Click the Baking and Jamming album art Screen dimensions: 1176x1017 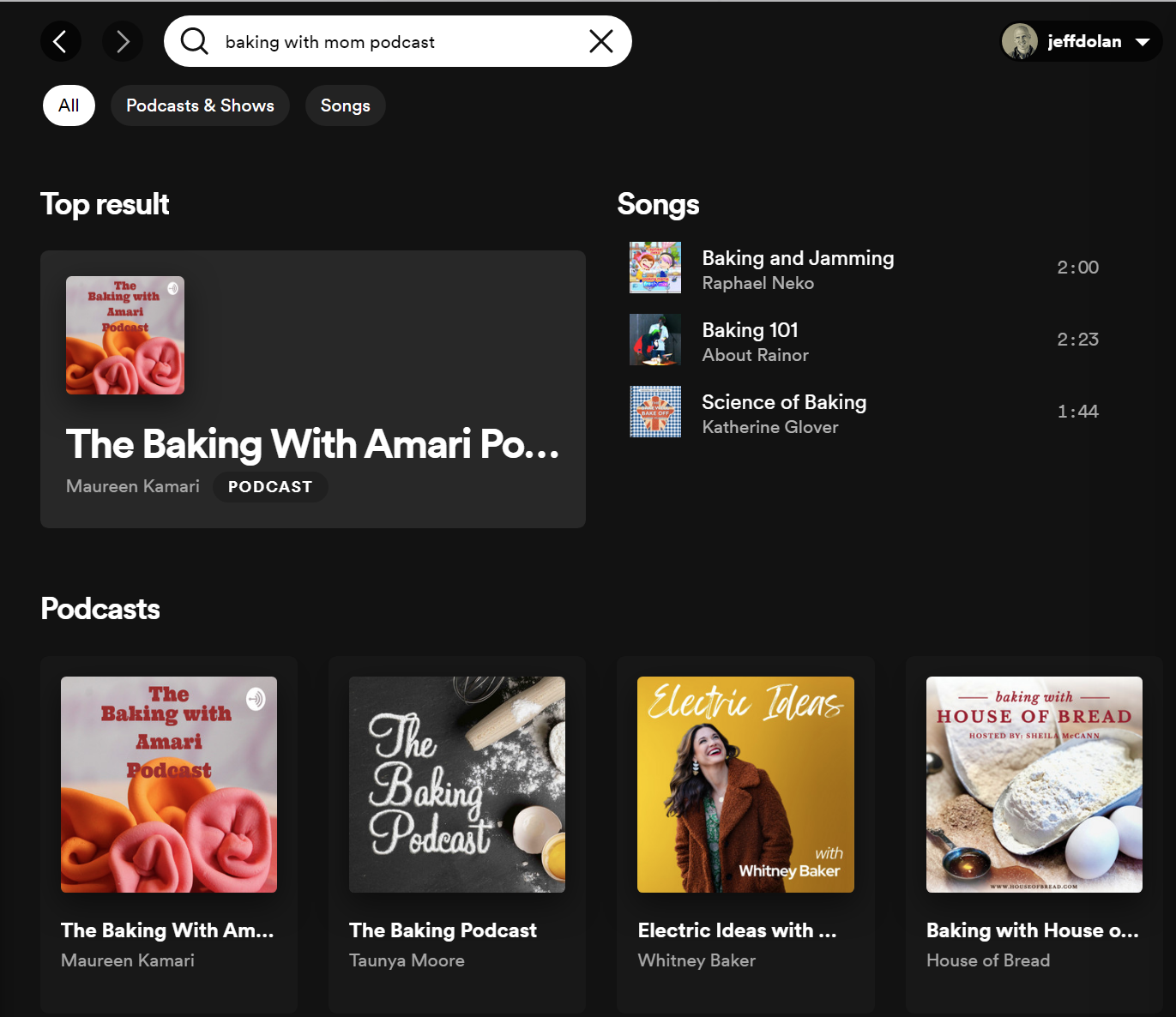click(655, 268)
